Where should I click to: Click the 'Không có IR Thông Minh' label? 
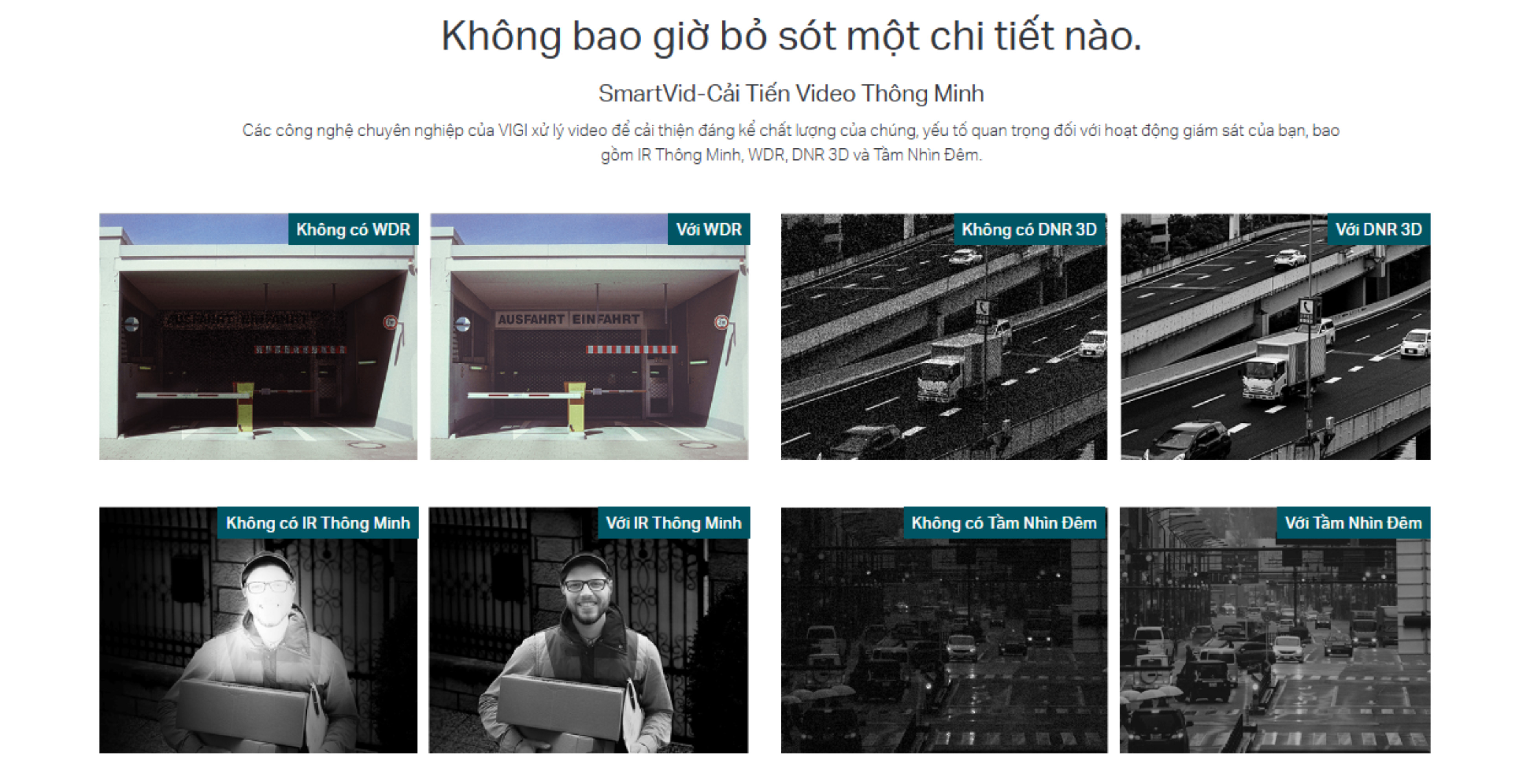(318, 523)
